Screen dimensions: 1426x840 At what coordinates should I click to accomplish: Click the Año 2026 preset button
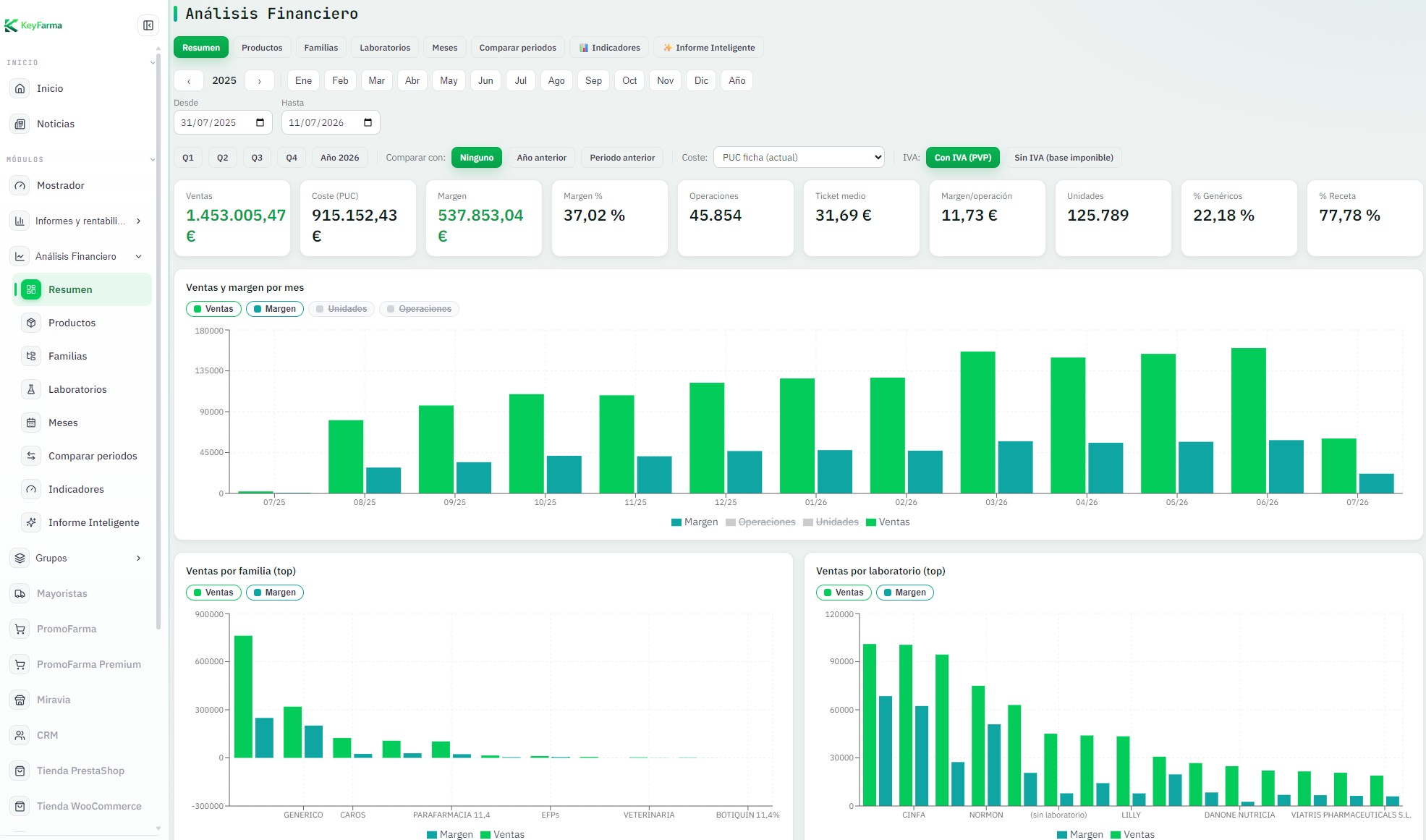[x=339, y=158]
